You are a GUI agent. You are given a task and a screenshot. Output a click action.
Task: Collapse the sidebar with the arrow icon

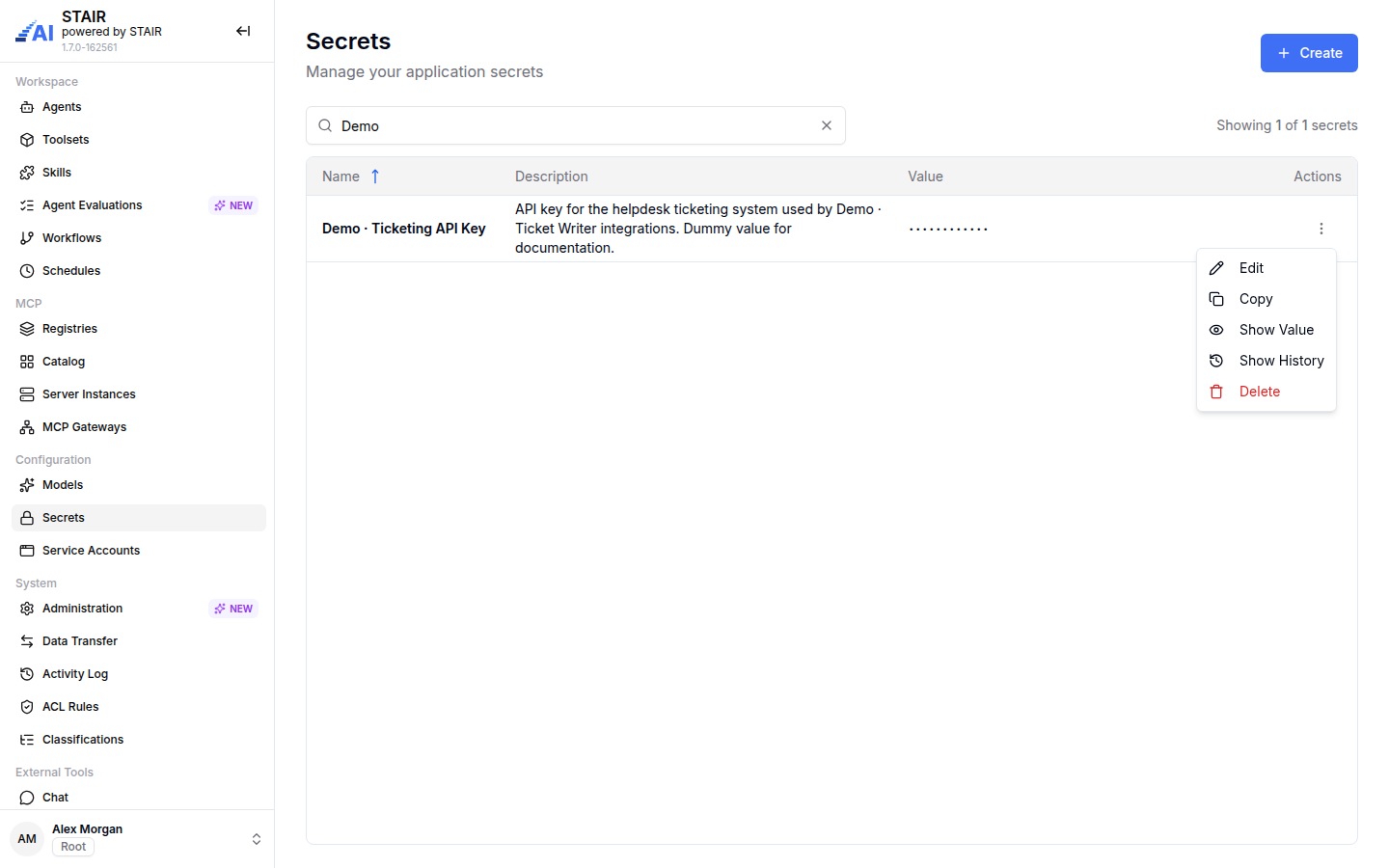pyautogui.click(x=243, y=31)
